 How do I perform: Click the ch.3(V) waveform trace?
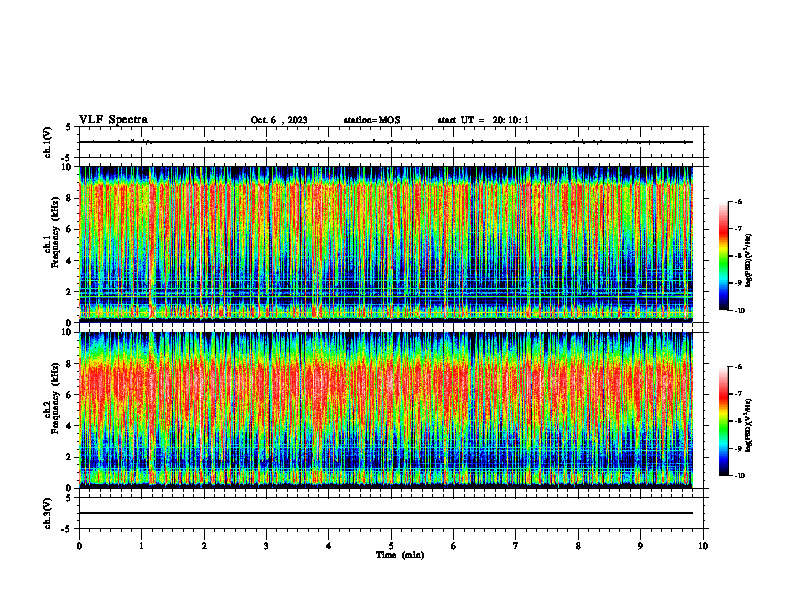(386, 513)
